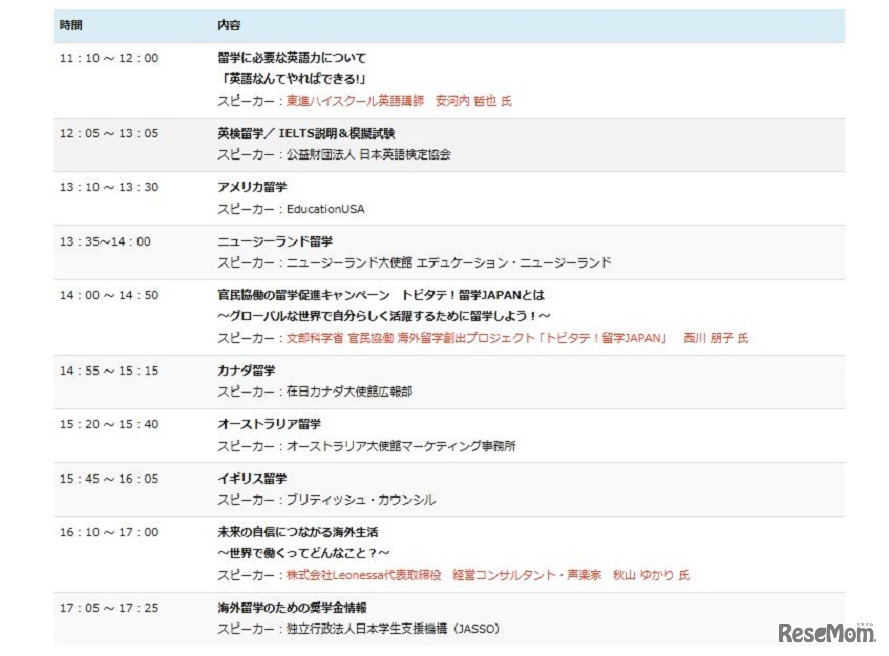Image resolution: width=889 pixels, height=656 pixels.
Task: Select the 14:00～14:50 time cell
Action: (109, 295)
